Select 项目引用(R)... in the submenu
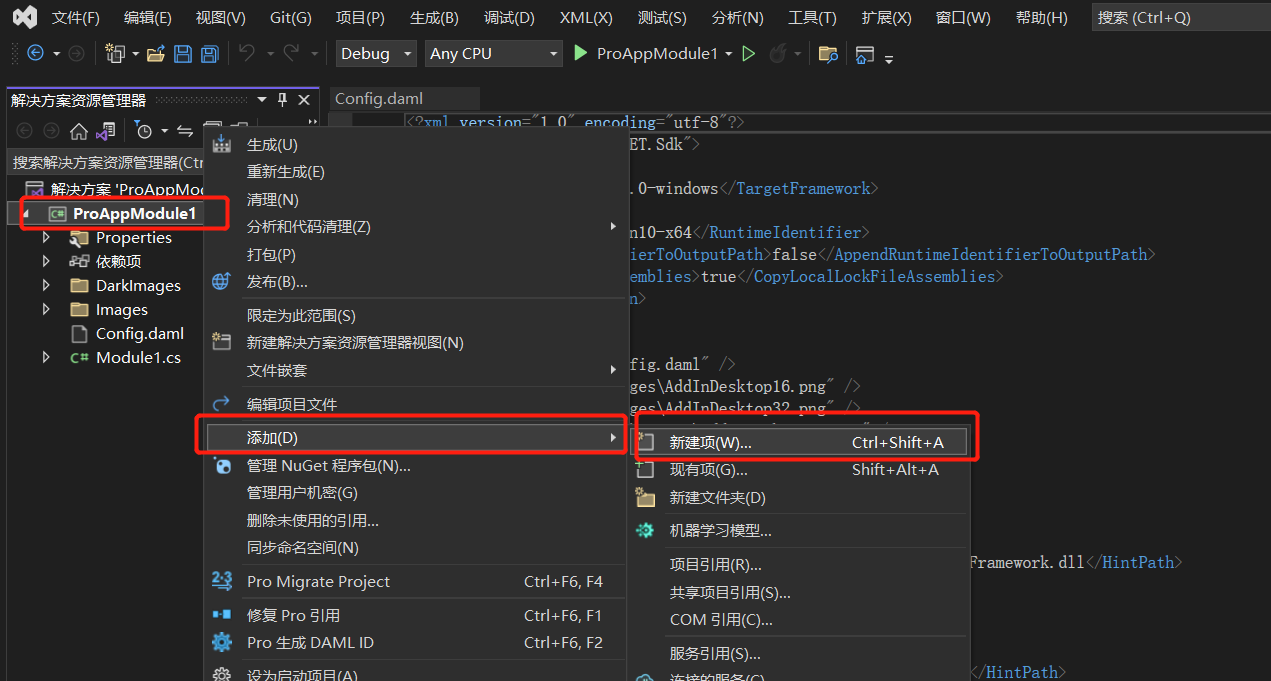Image resolution: width=1271 pixels, height=681 pixels. click(716, 565)
